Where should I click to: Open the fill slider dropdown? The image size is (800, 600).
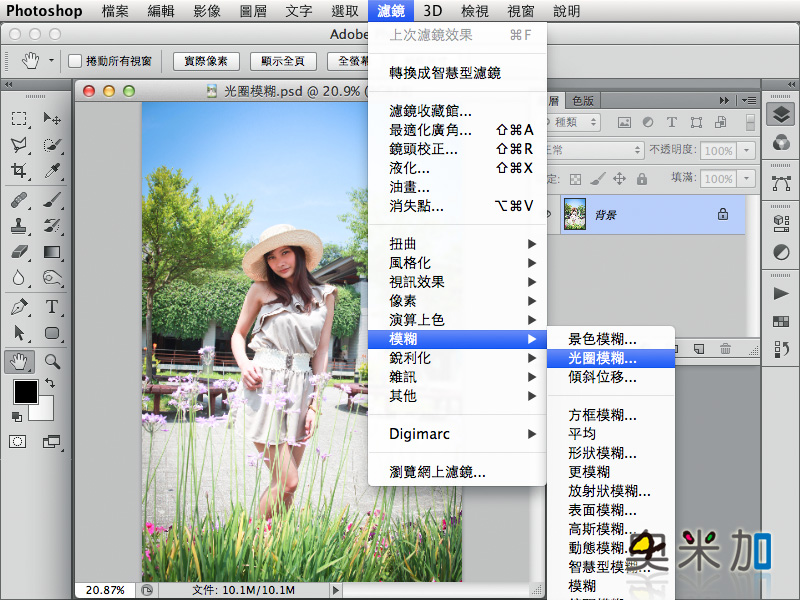[746, 179]
